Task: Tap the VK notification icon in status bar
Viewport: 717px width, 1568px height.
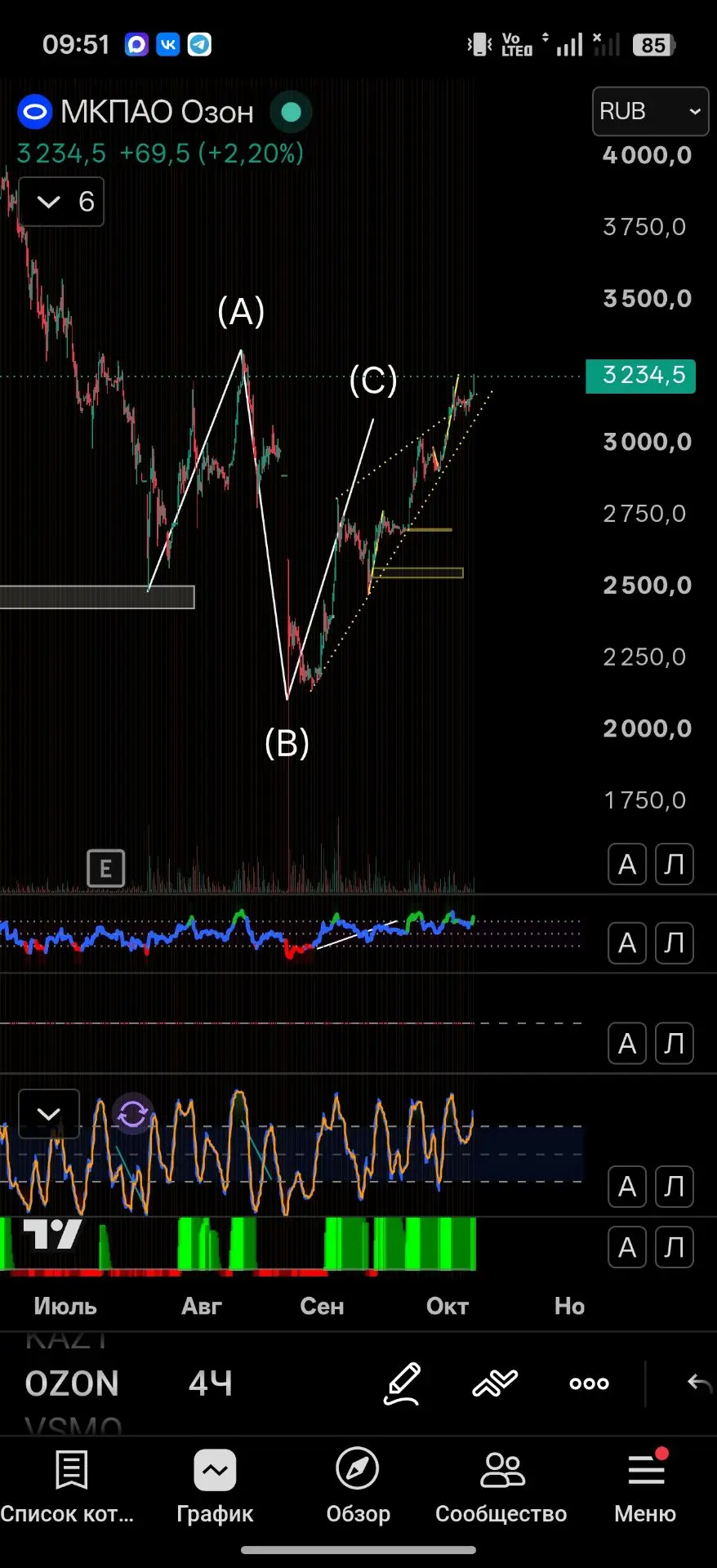Action: coord(168,44)
